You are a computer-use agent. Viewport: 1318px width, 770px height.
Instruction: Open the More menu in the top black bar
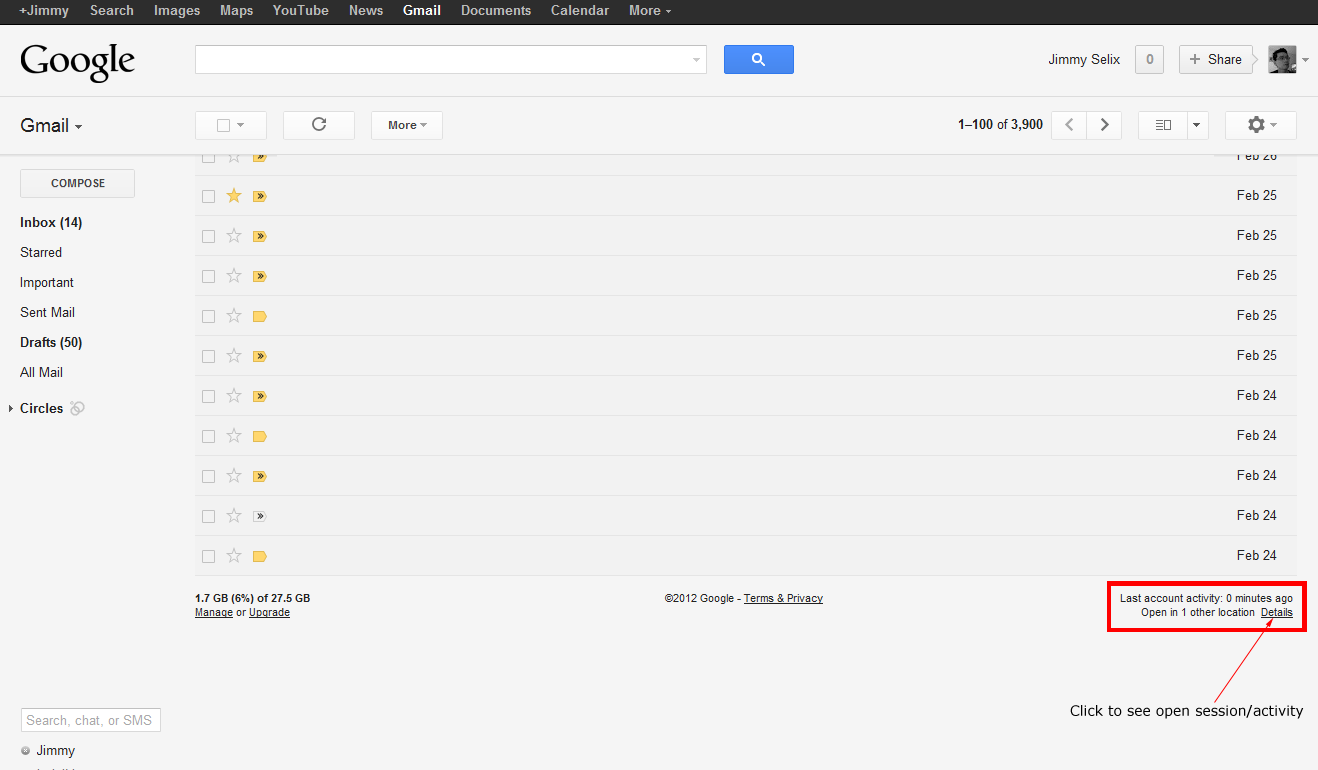(x=650, y=11)
